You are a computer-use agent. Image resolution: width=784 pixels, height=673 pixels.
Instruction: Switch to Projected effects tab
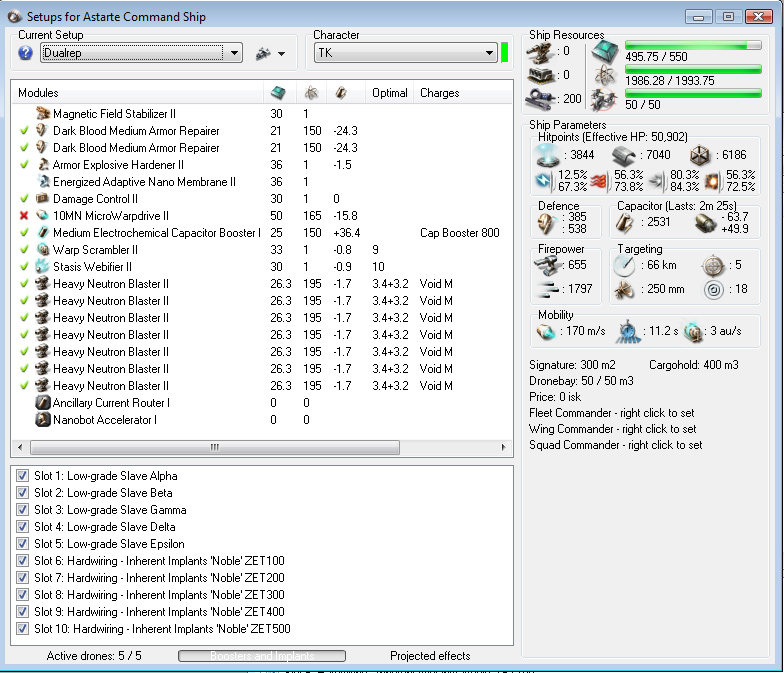pyautogui.click(x=430, y=656)
